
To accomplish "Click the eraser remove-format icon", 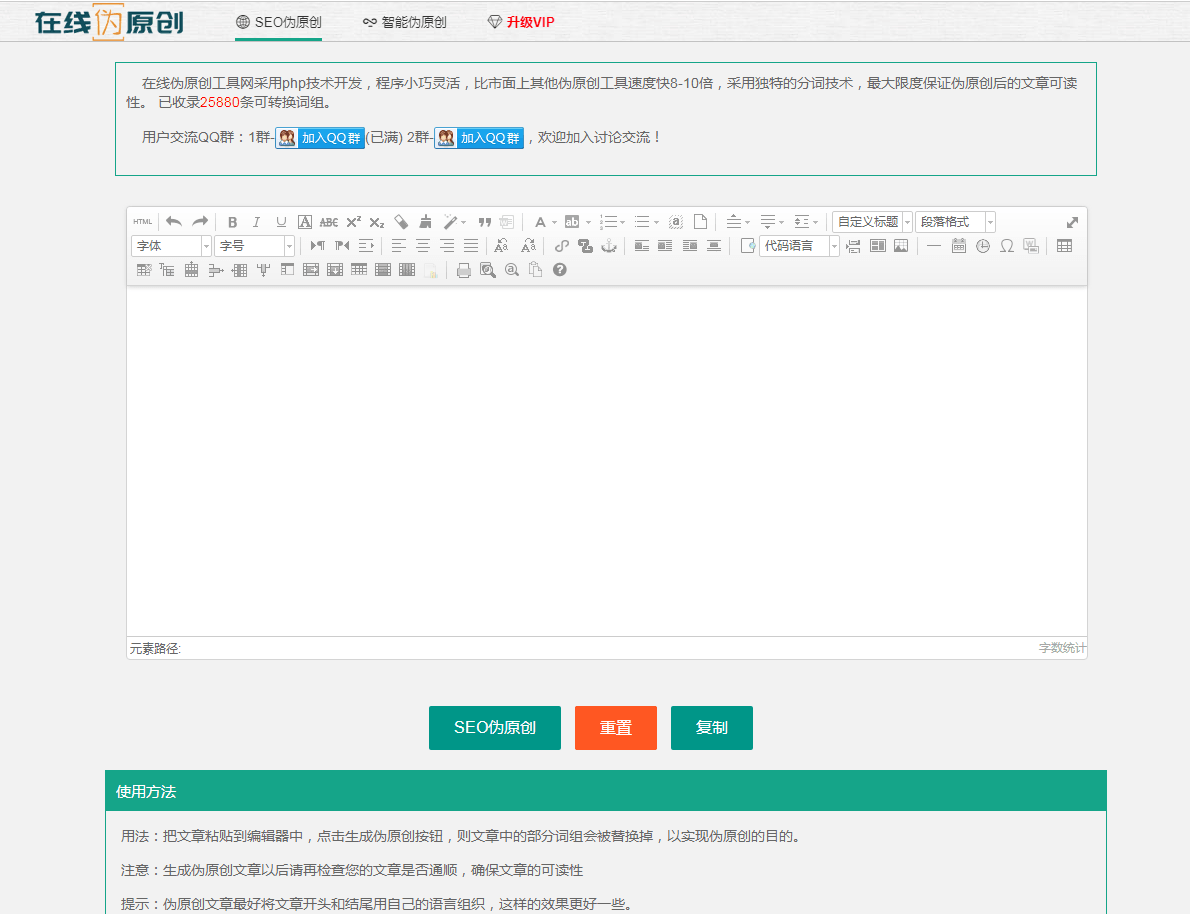I will (401, 222).
